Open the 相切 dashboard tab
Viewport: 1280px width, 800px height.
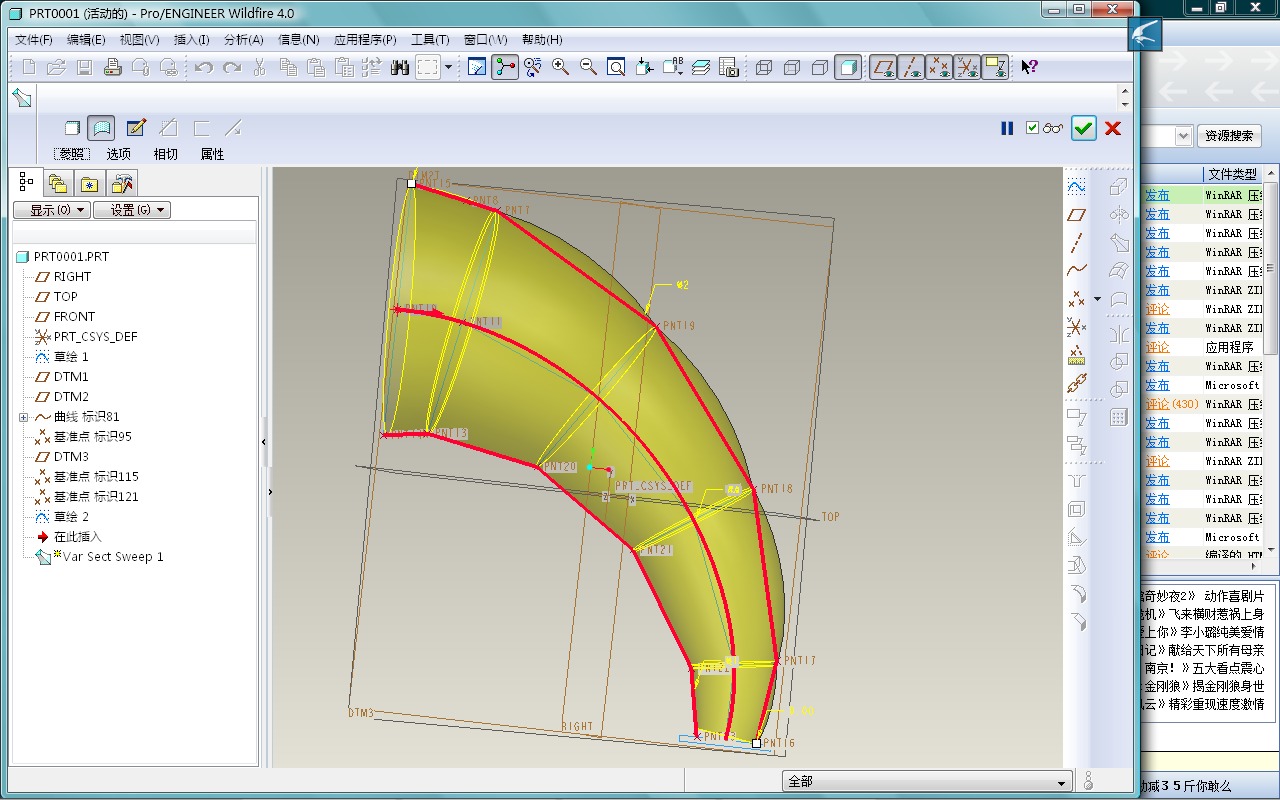pyautogui.click(x=165, y=154)
